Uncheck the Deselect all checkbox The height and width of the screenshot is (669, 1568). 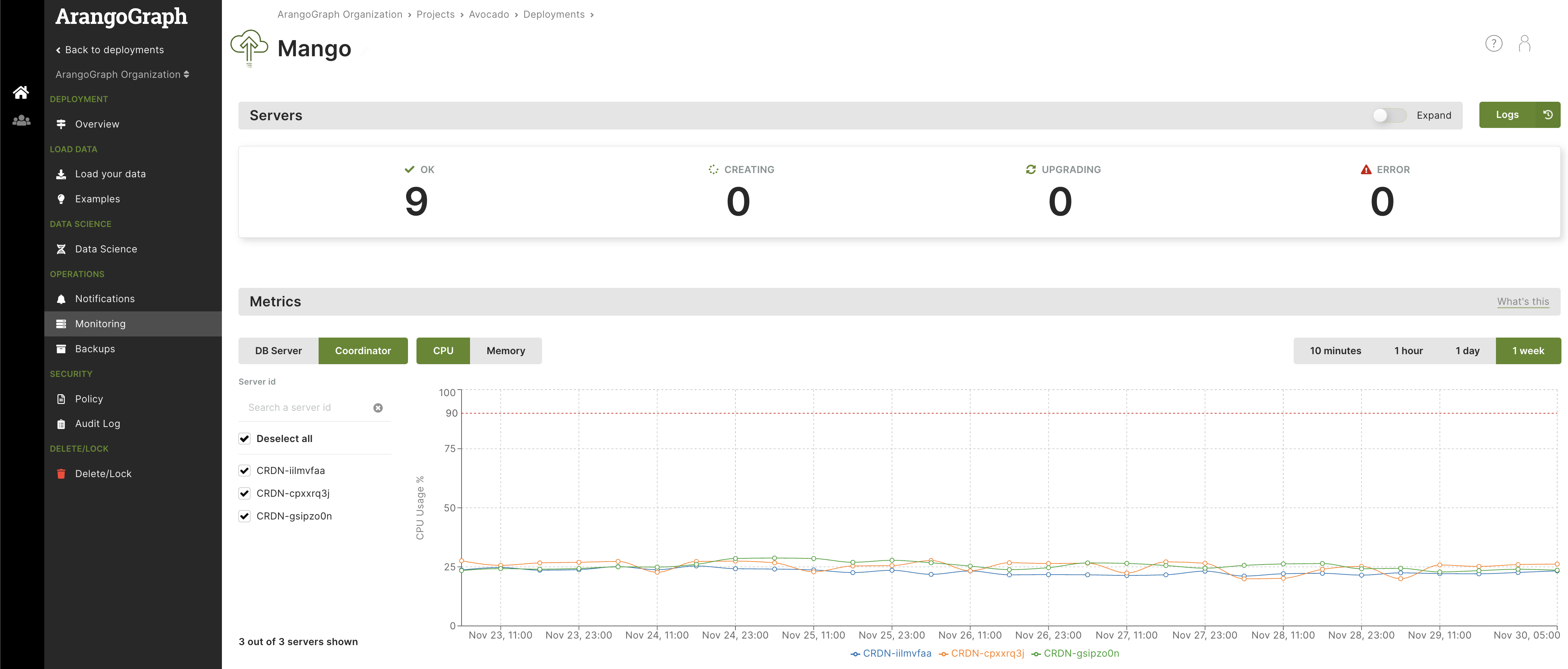pyautogui.click(x=244, y=438)
